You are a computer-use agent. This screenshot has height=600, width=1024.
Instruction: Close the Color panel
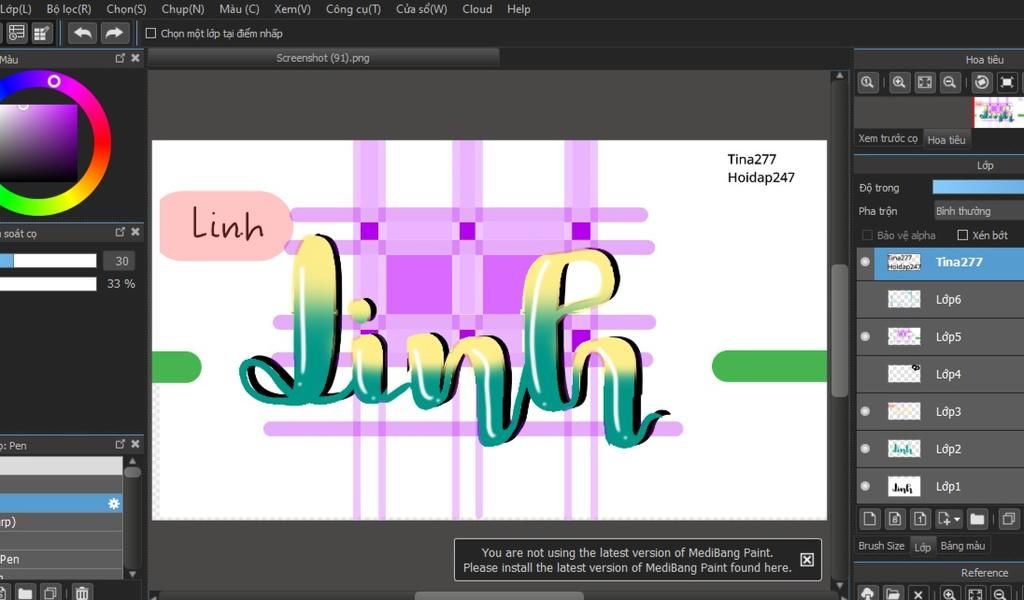(135, 58)
